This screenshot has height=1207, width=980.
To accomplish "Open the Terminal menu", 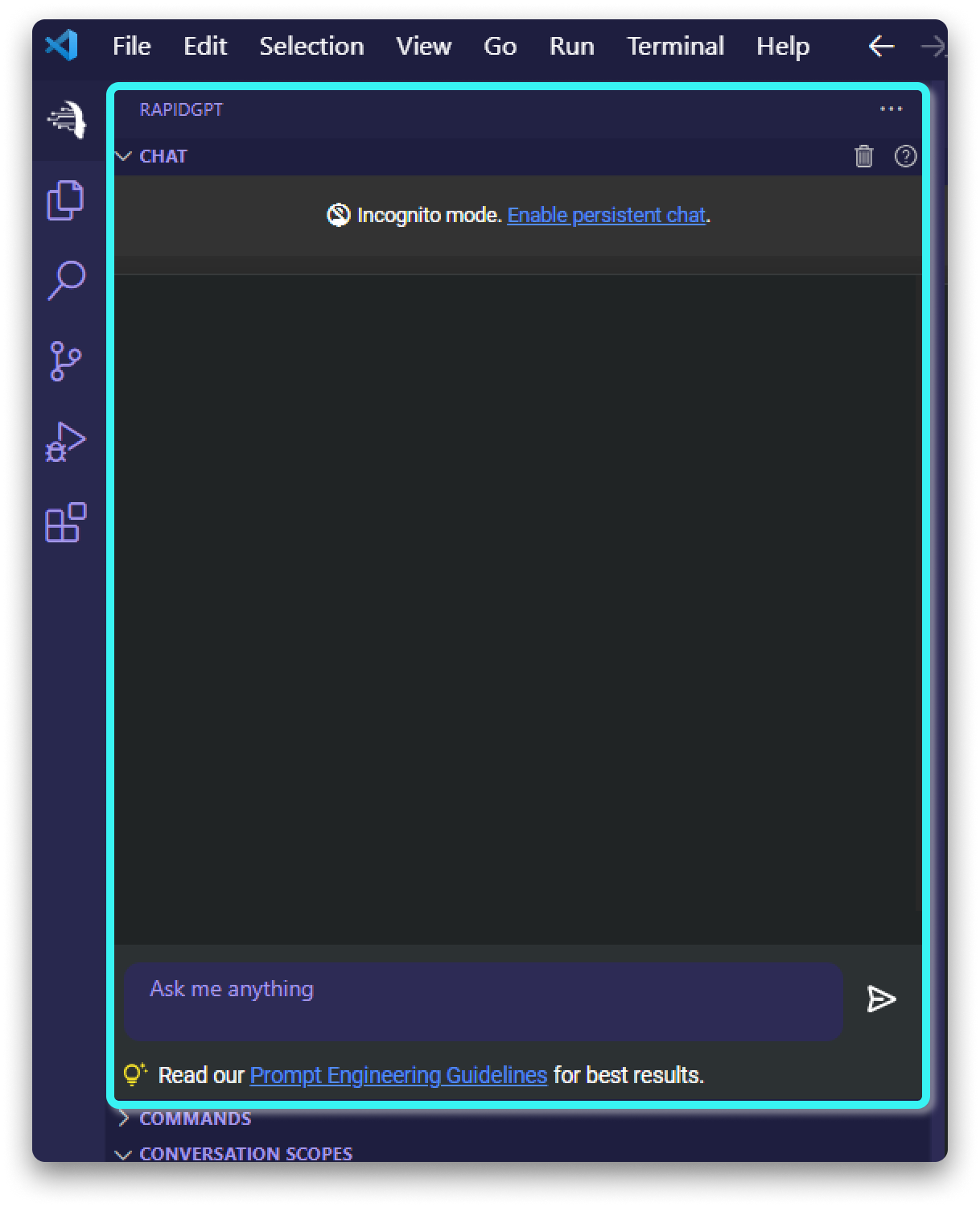I will (675, 46).
